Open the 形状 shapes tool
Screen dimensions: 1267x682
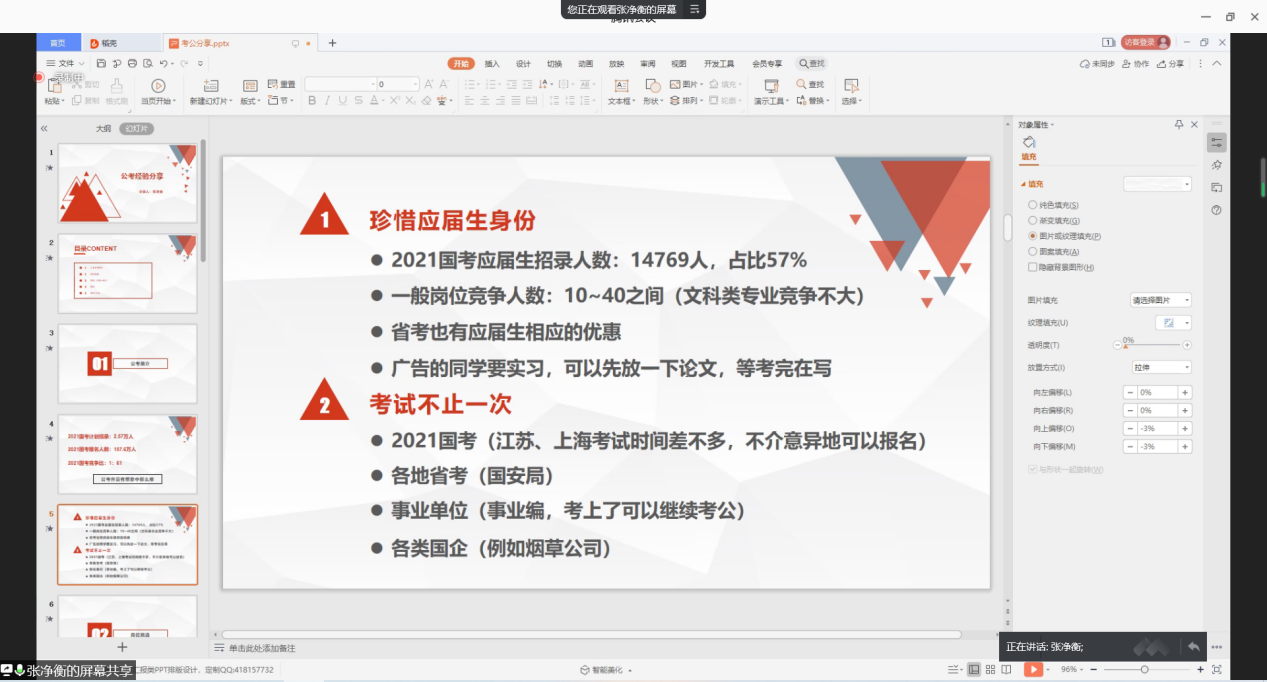(652, 90)
